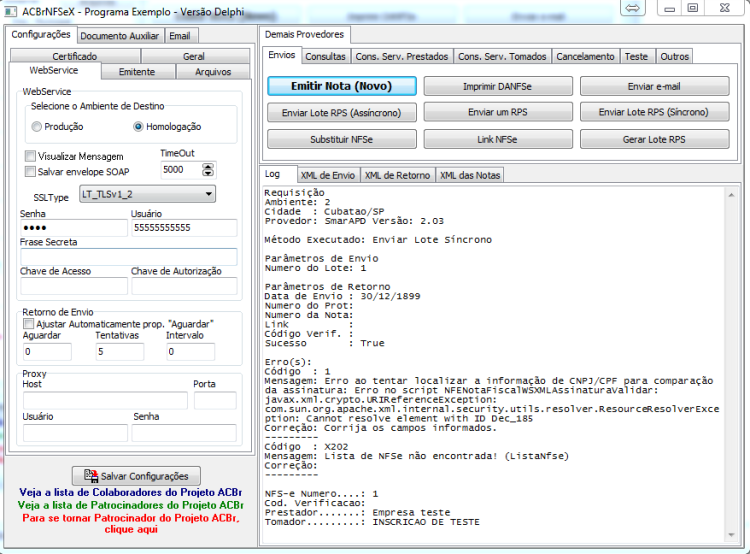Show the XML de Retorno tab
Viewport: 750px width, 554px height.
[397, 176]
